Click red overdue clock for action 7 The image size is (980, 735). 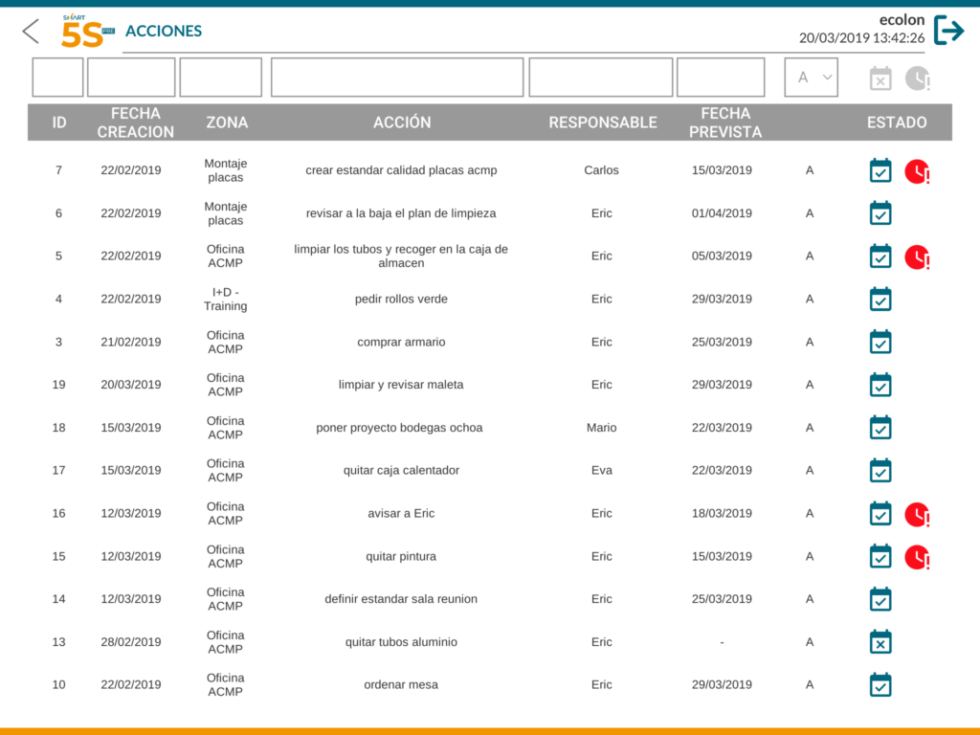point(917,171)
